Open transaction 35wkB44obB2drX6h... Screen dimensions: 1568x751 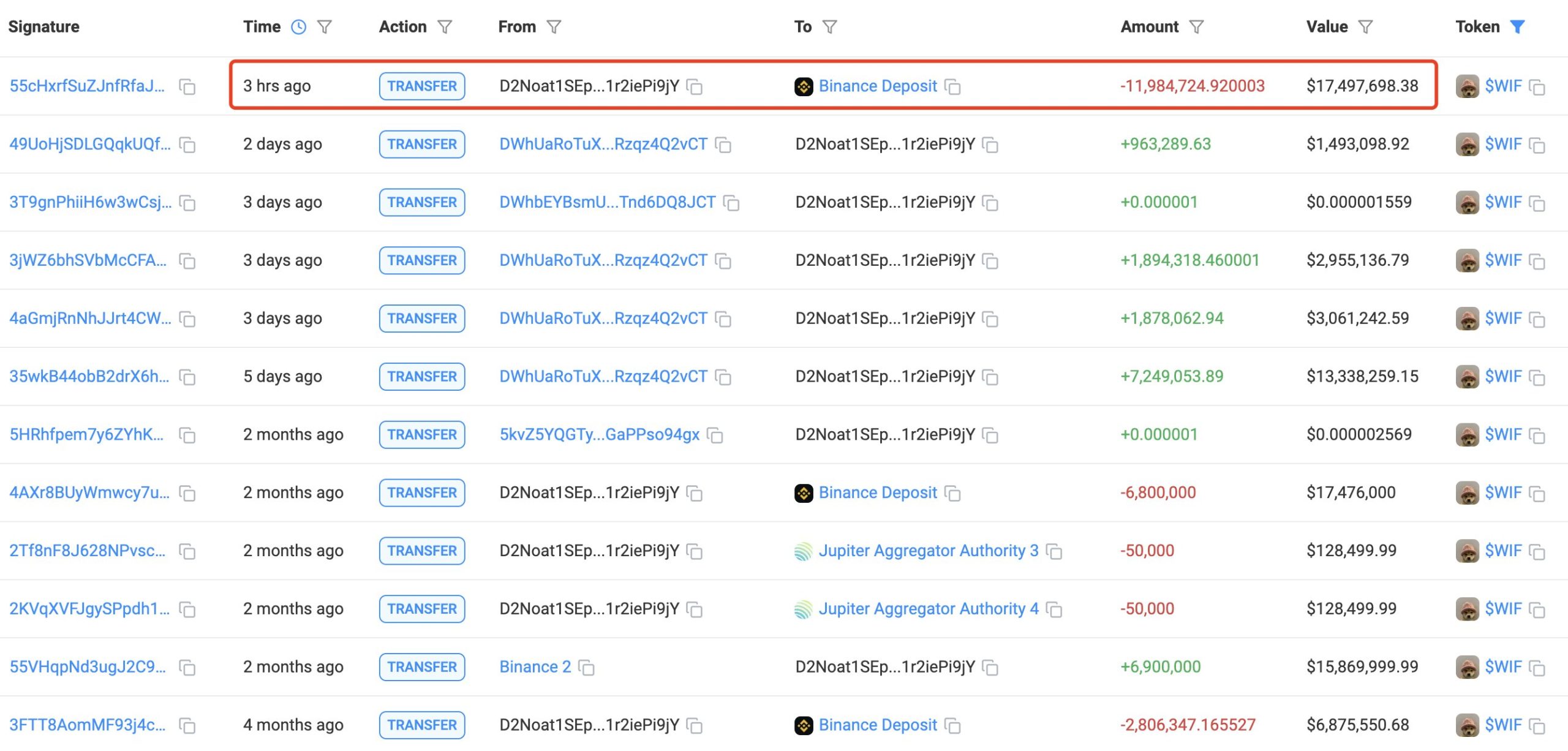click(x=89, y=376)
